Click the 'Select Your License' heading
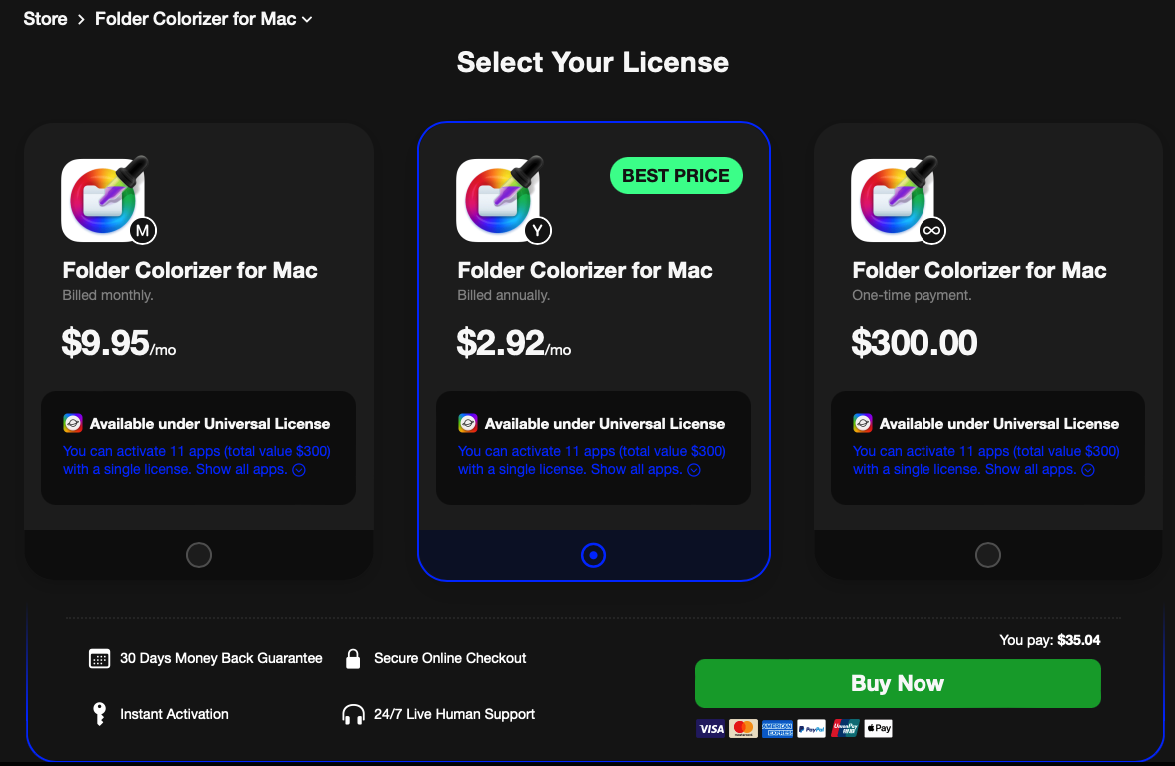The width and height of the screenshot is (1175, 766). [x=593, y=62]
